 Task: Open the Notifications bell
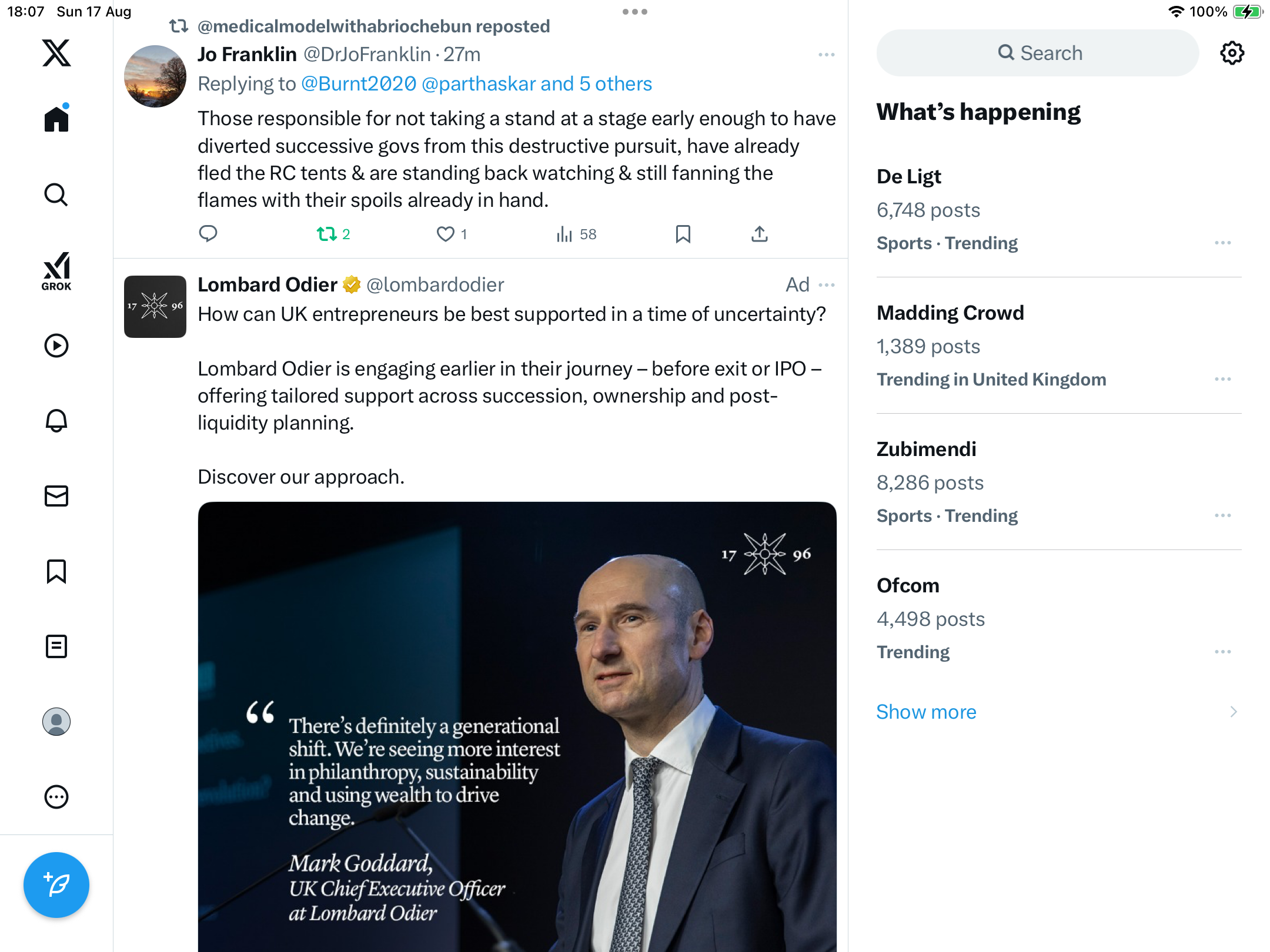pos(56,421)
